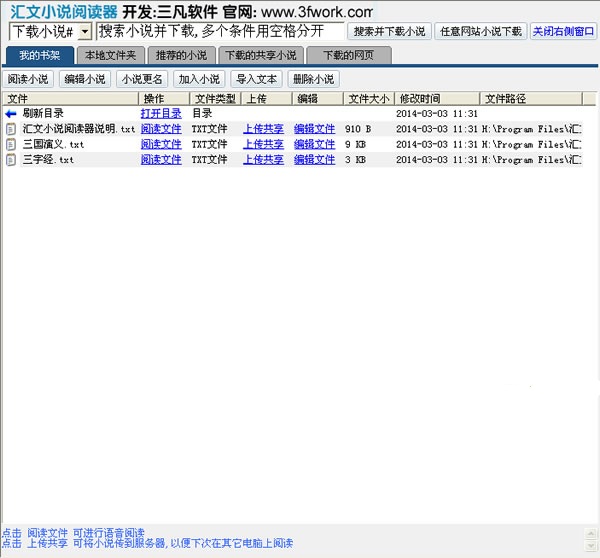Click 上传共享 for 汇文小说阅读器说明.txt
600x558 pixels.
click(x=264, y=129)
